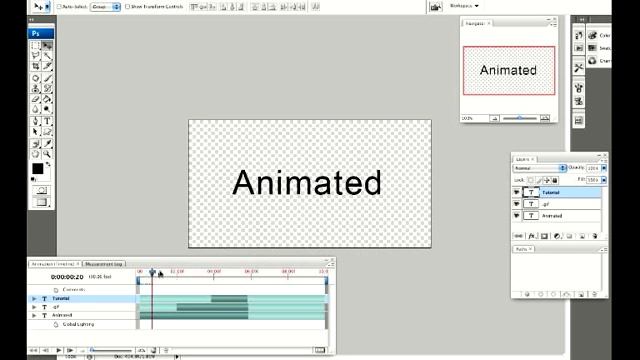Select the Rectangular Marquee tool
The height and width of the screenshot is (360, 640).
[36, 45]
